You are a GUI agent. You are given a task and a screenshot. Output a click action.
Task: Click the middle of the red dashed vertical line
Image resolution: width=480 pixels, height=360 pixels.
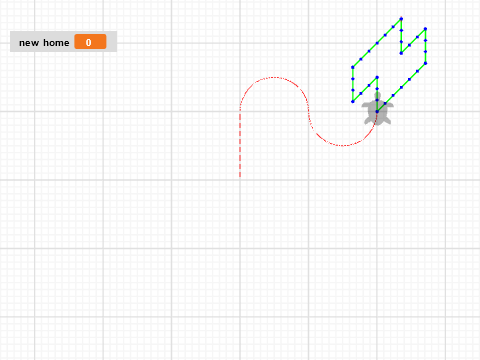coord(240,144)
